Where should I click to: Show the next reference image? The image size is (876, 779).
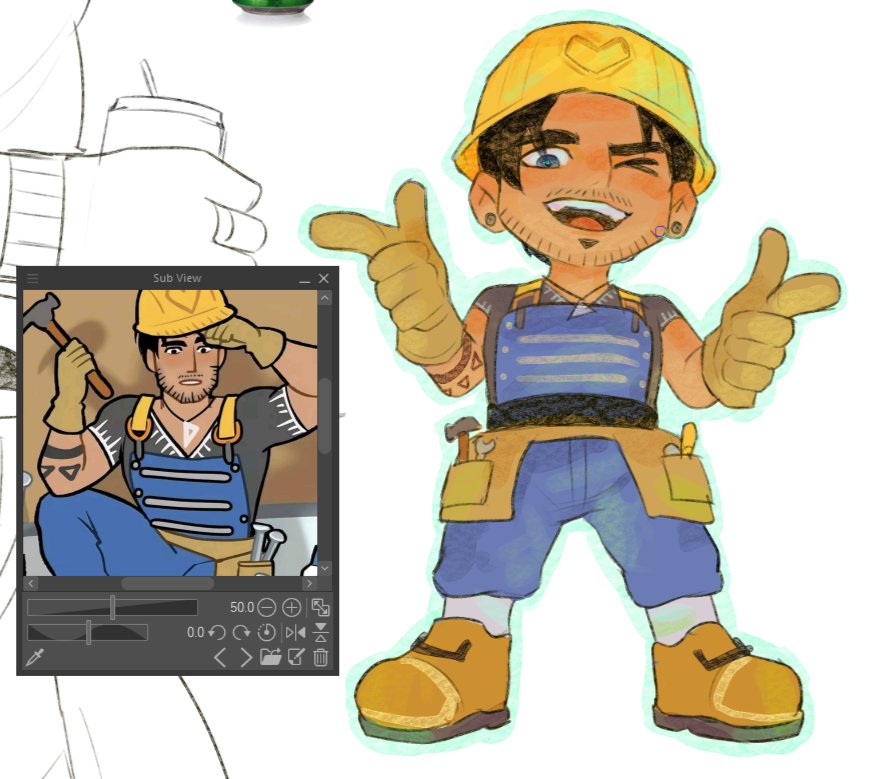pyautogui.click(x=245, y=658)
